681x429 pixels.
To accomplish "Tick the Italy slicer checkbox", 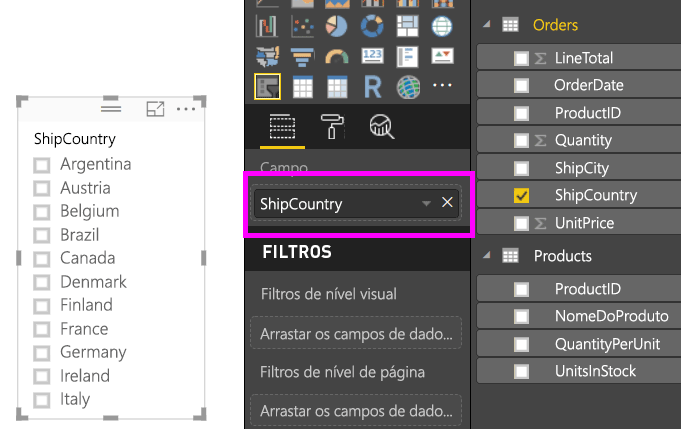I will tap(42, 400).
